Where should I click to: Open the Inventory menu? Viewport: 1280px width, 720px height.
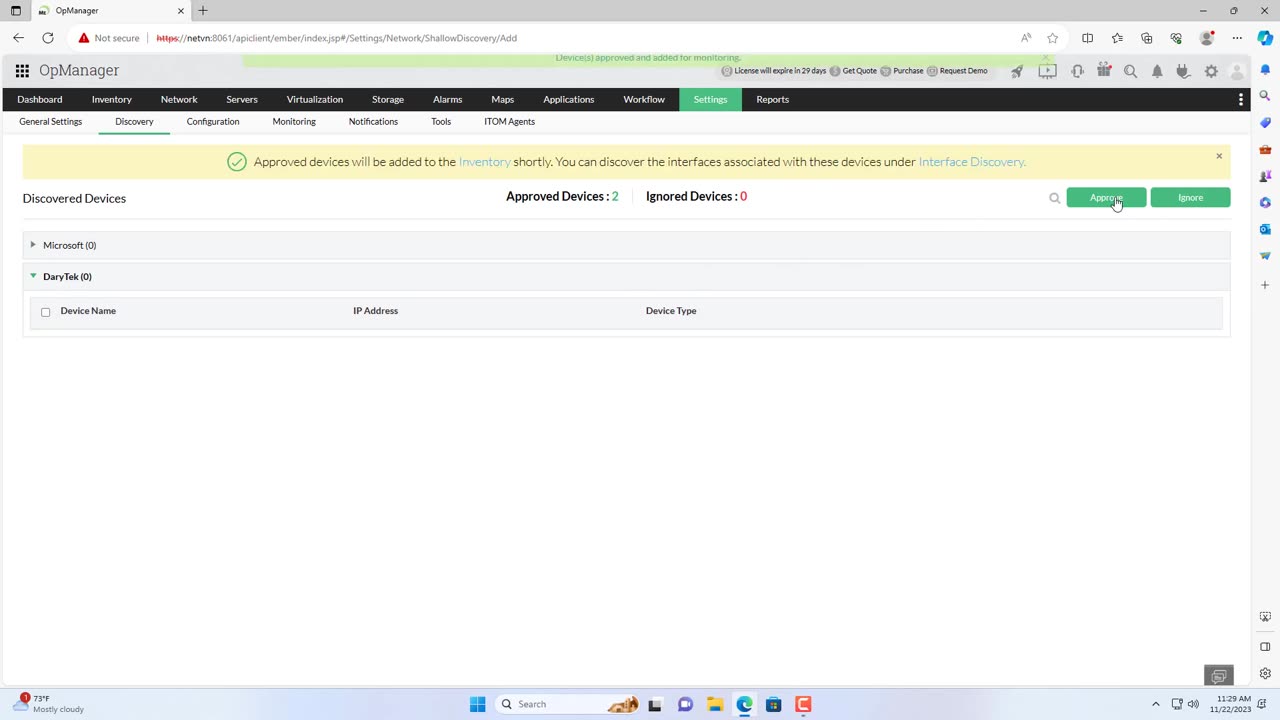(112, 100)
